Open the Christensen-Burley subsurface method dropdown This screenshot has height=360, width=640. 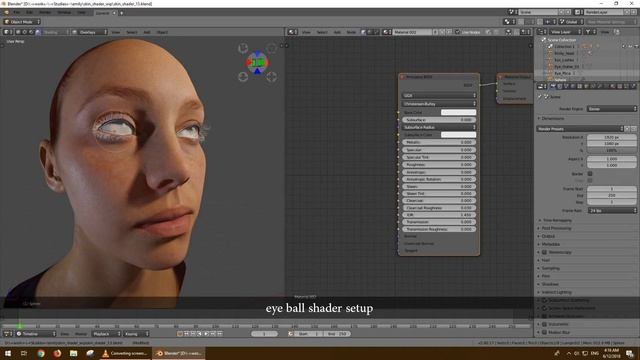439,104
